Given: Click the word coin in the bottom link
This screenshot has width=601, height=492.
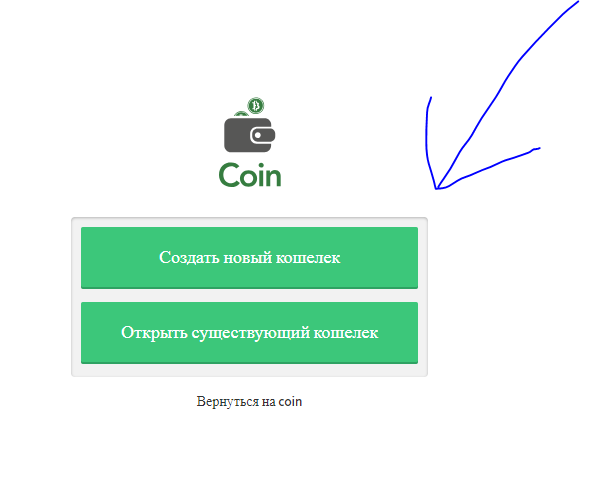Looking at the screenshot, I should pos(290,402).
